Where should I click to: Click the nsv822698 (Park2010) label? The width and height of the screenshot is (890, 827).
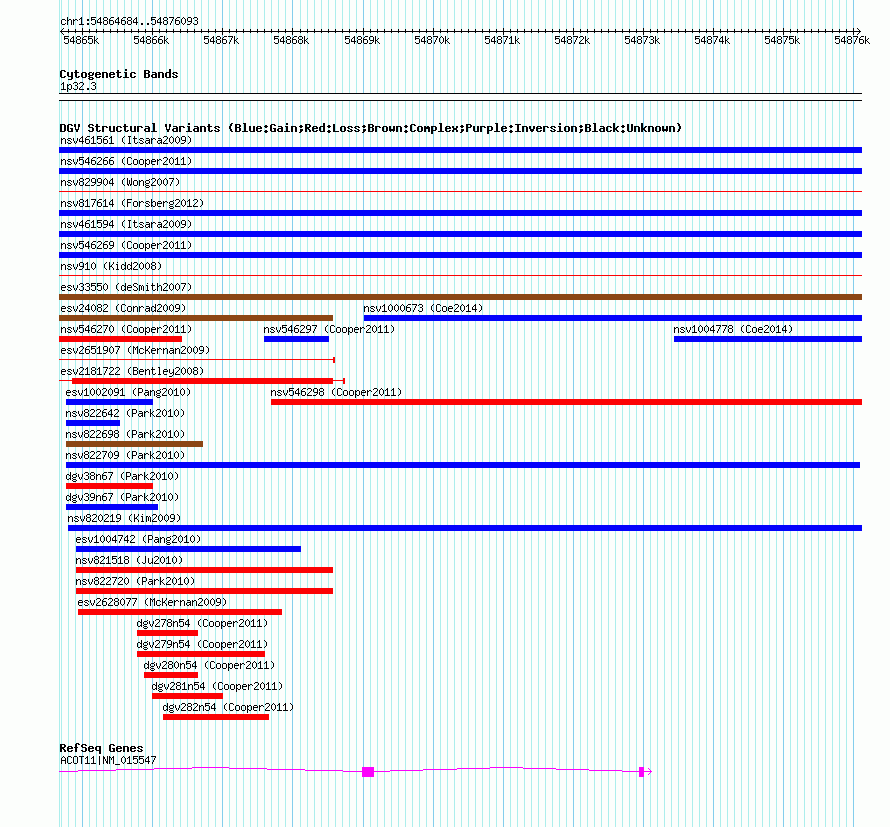[x=125, y=434]
